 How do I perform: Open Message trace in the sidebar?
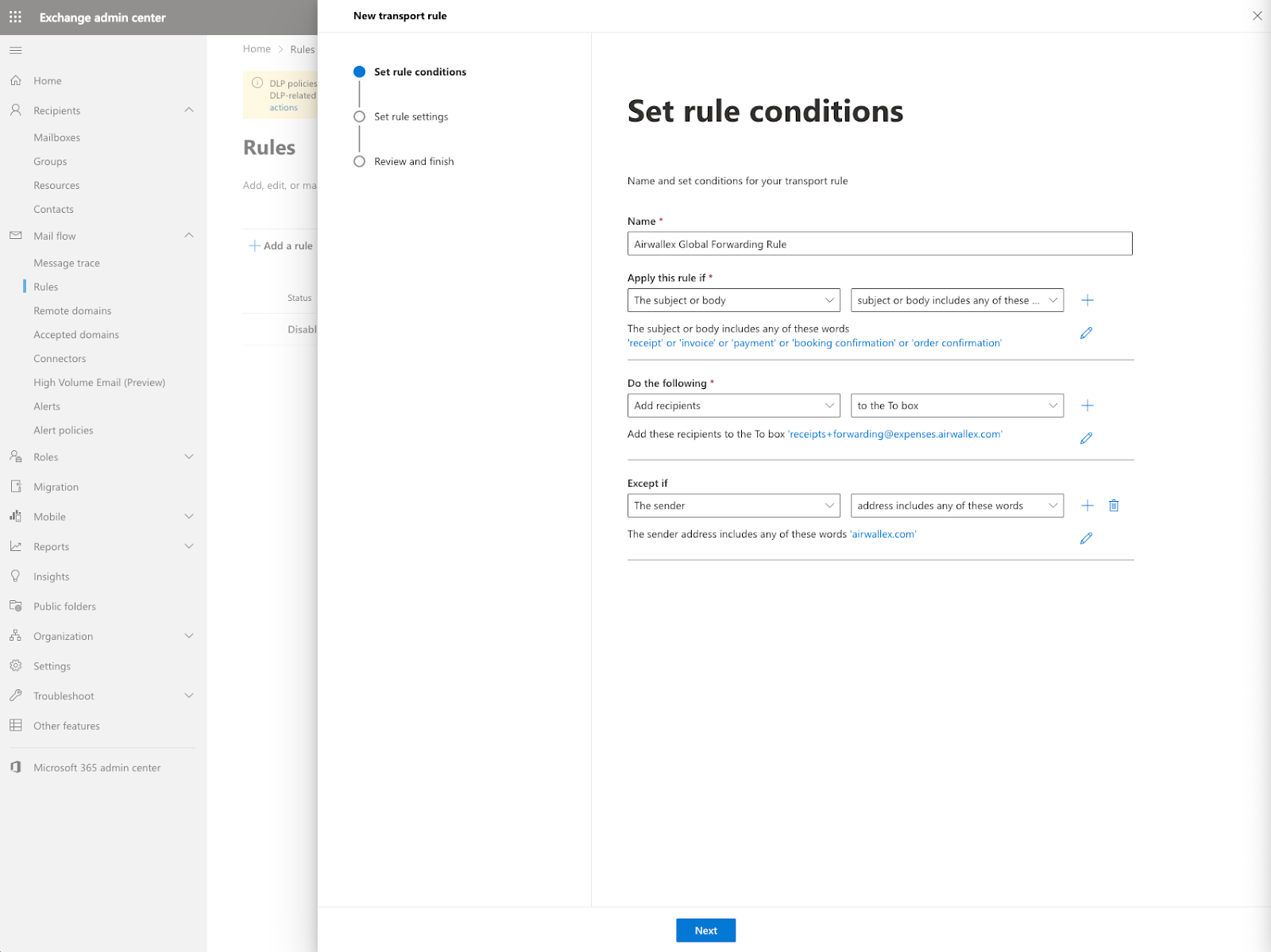(x=67, y=263)
